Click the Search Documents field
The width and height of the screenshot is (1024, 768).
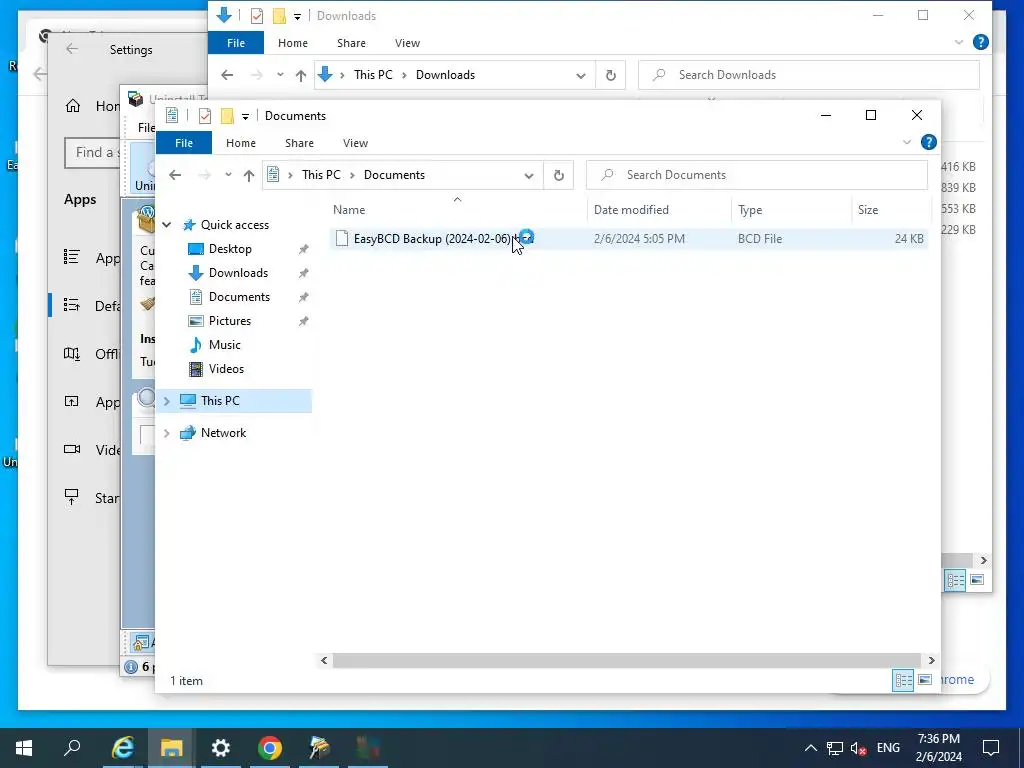[x=757, y=175]
